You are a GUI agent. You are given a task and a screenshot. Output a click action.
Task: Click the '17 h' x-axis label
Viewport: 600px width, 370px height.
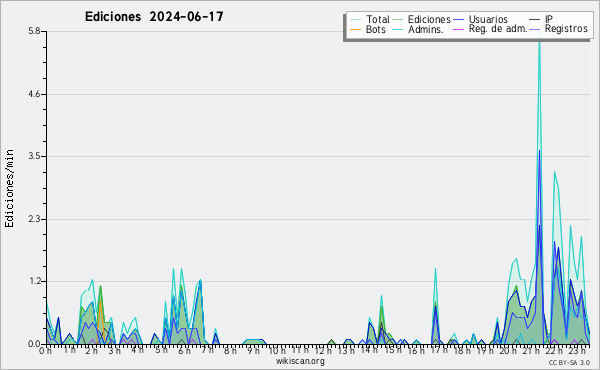coord(439,351)
